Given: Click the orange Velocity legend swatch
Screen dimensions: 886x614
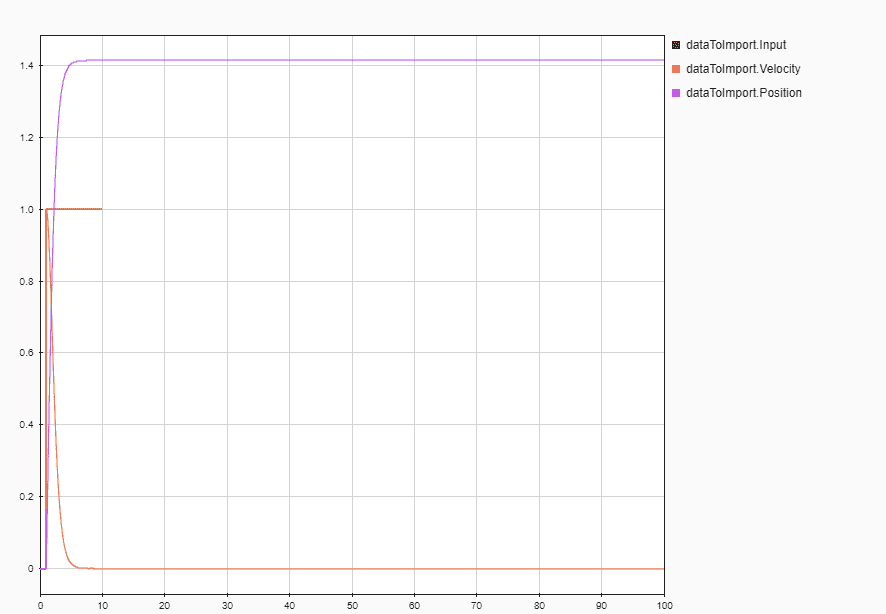Looking at the screenshot, I should point(676,69).
